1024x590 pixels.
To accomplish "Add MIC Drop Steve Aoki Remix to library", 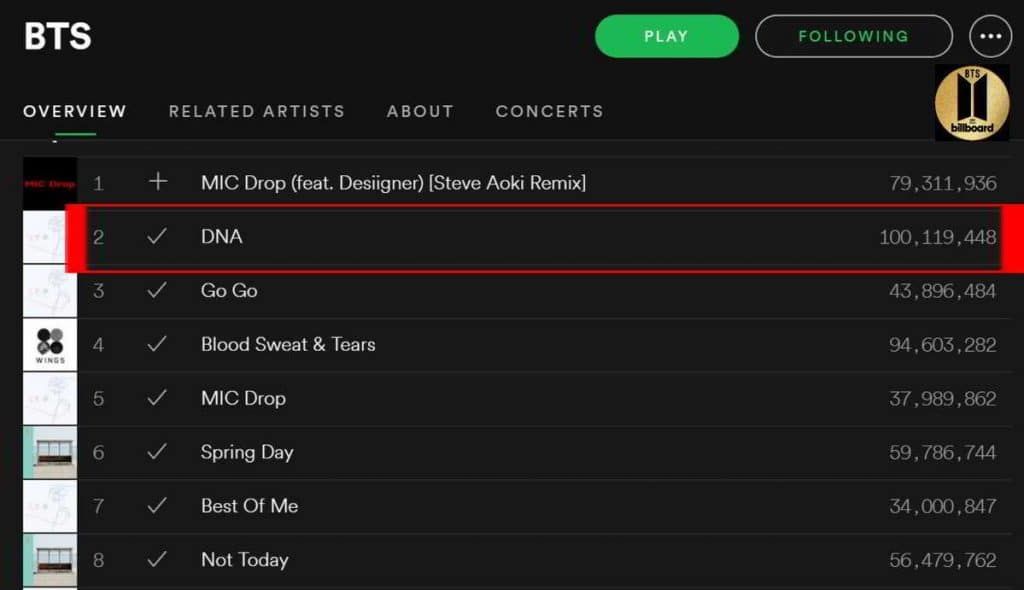I will tap(157, 182).
